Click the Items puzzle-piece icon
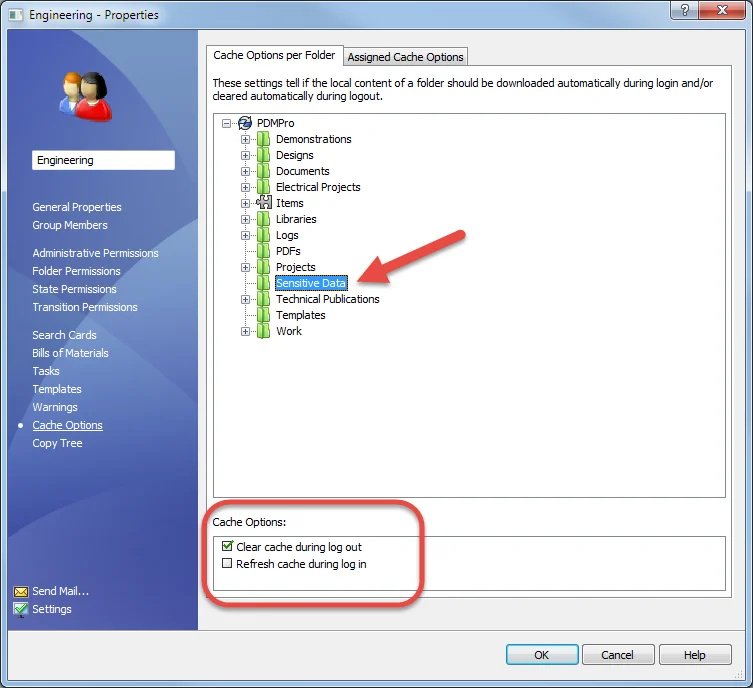Screen dimensions: 753x688 [x=264, y=203]
